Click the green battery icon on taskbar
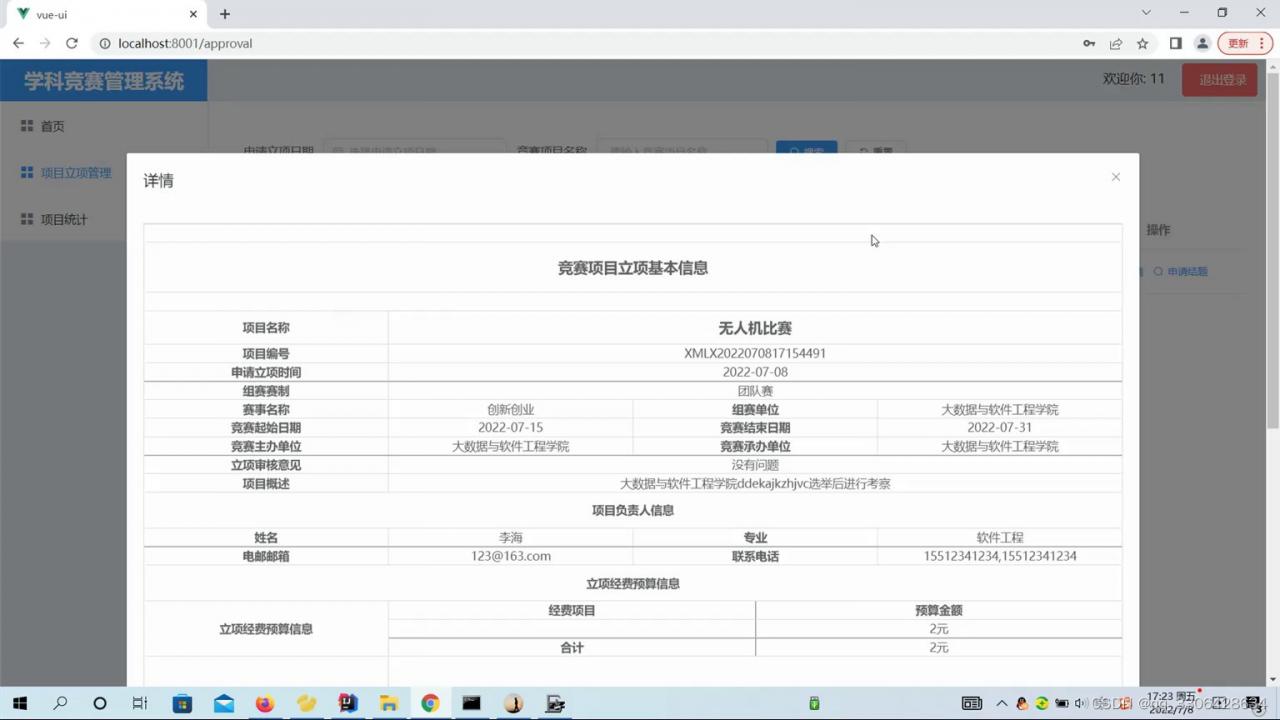This screenshot has height=720, width=1280. (x=814, y=703)
